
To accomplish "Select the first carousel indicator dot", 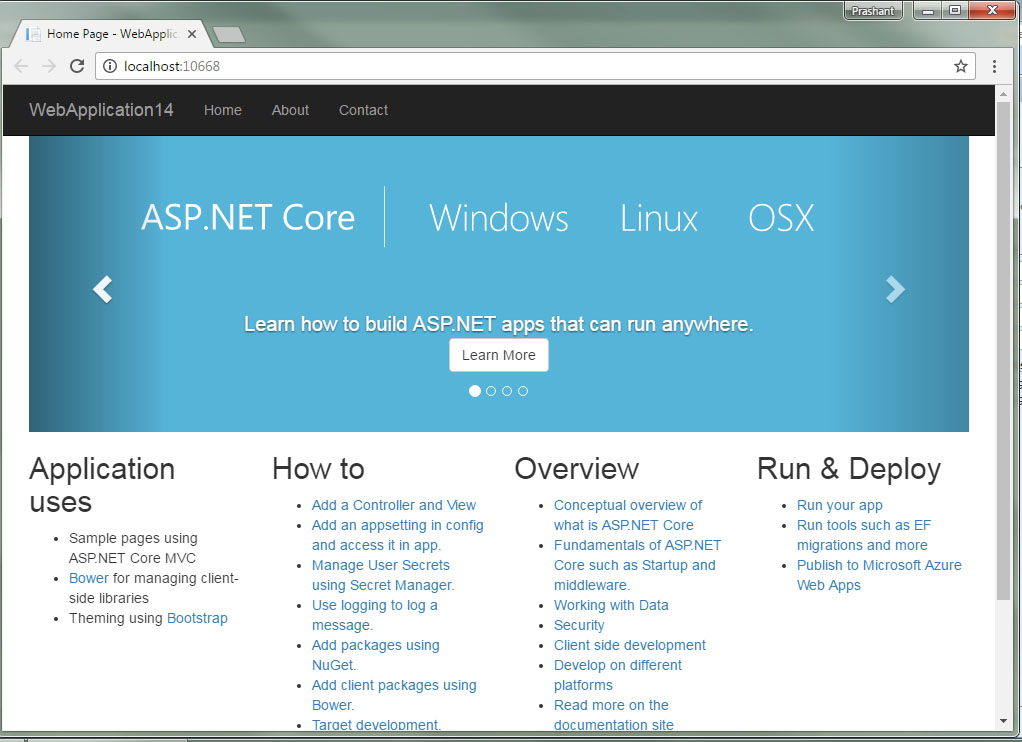I will point(474,391).
